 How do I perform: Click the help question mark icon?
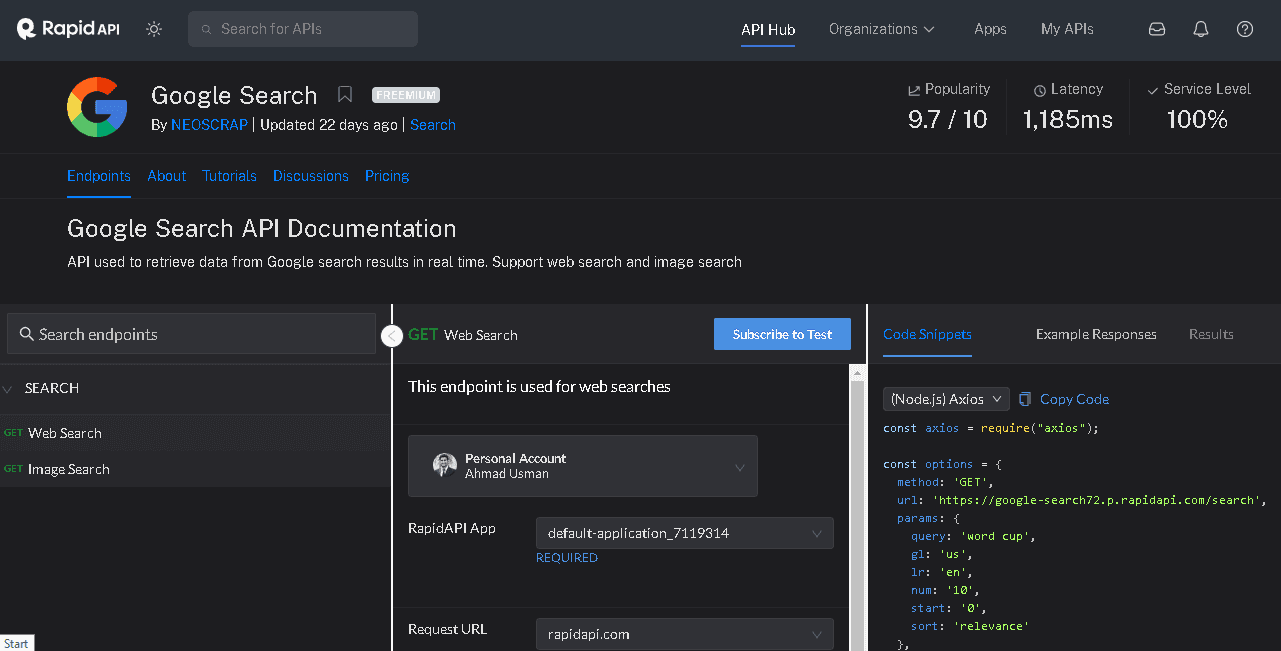[1245, 29]
